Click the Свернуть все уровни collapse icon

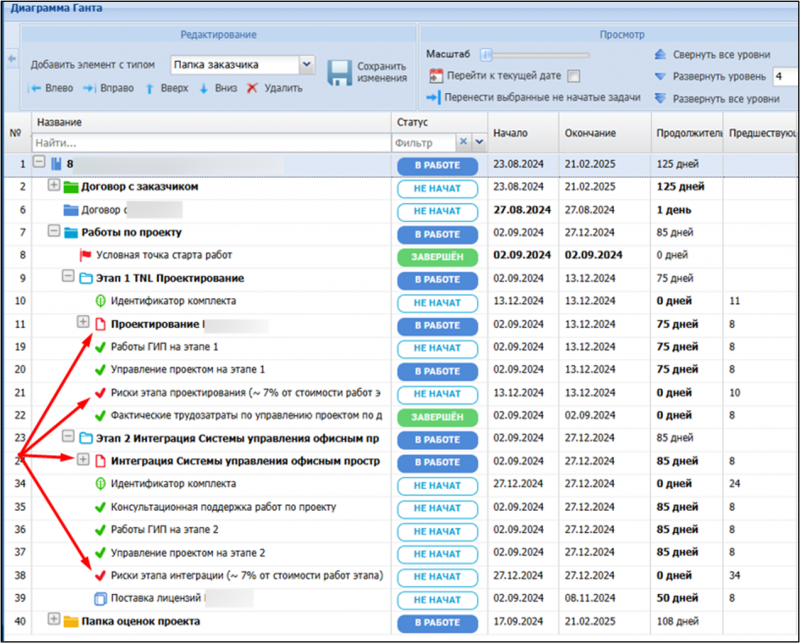pos(659,54)
